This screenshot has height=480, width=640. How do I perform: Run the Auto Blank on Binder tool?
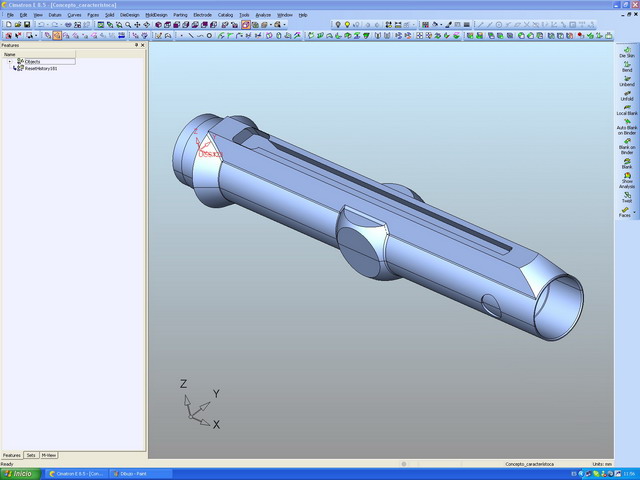(626, 125)
